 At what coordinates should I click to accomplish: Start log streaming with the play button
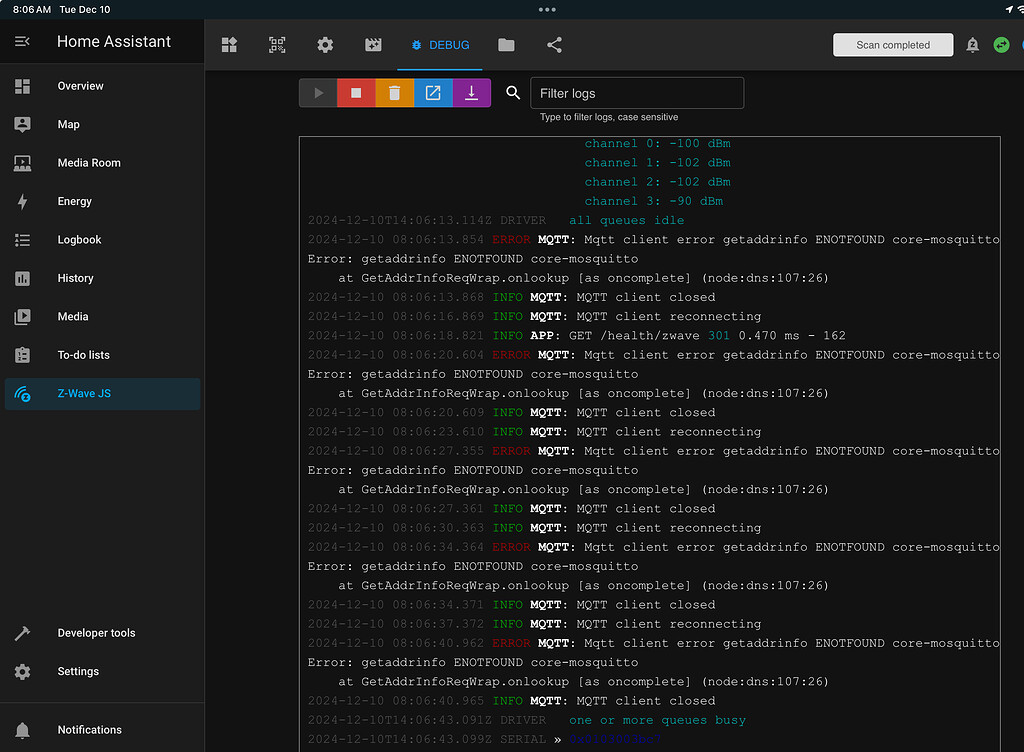click(318, 92)
